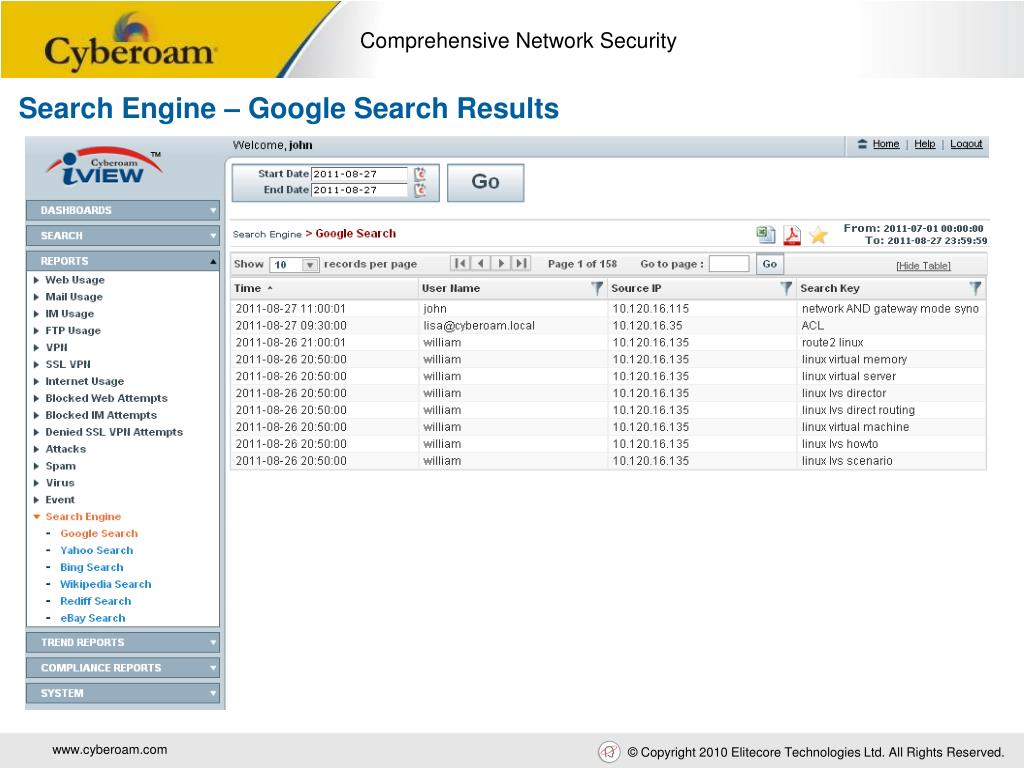1024x768 pixels.
Task: Expand Web Usage reports
Action: point(74,280)
